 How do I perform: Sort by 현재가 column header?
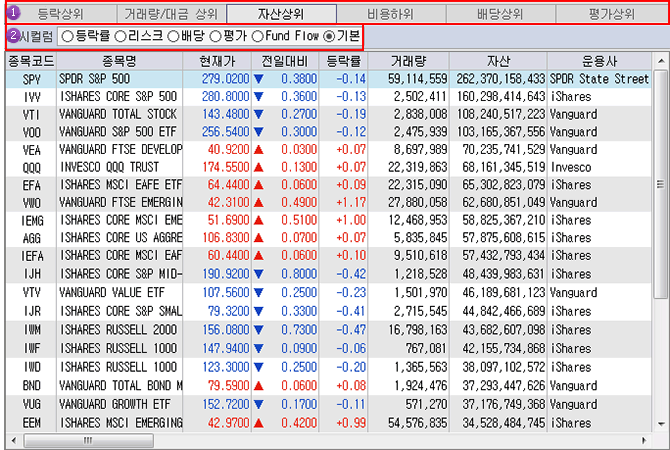click(x=217, y=61)
